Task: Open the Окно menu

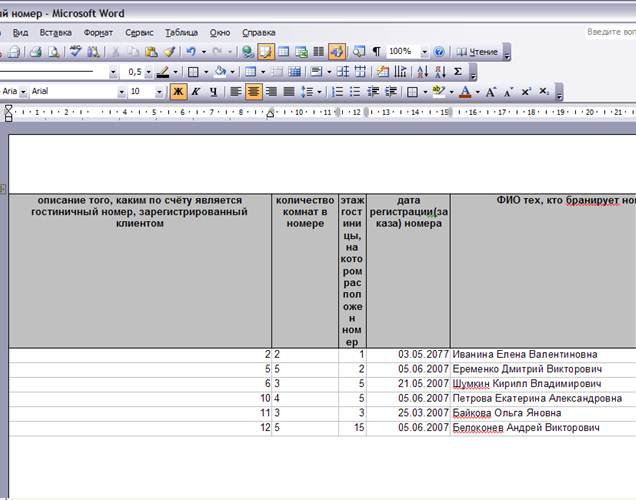Action: click(x=220, y=33)
